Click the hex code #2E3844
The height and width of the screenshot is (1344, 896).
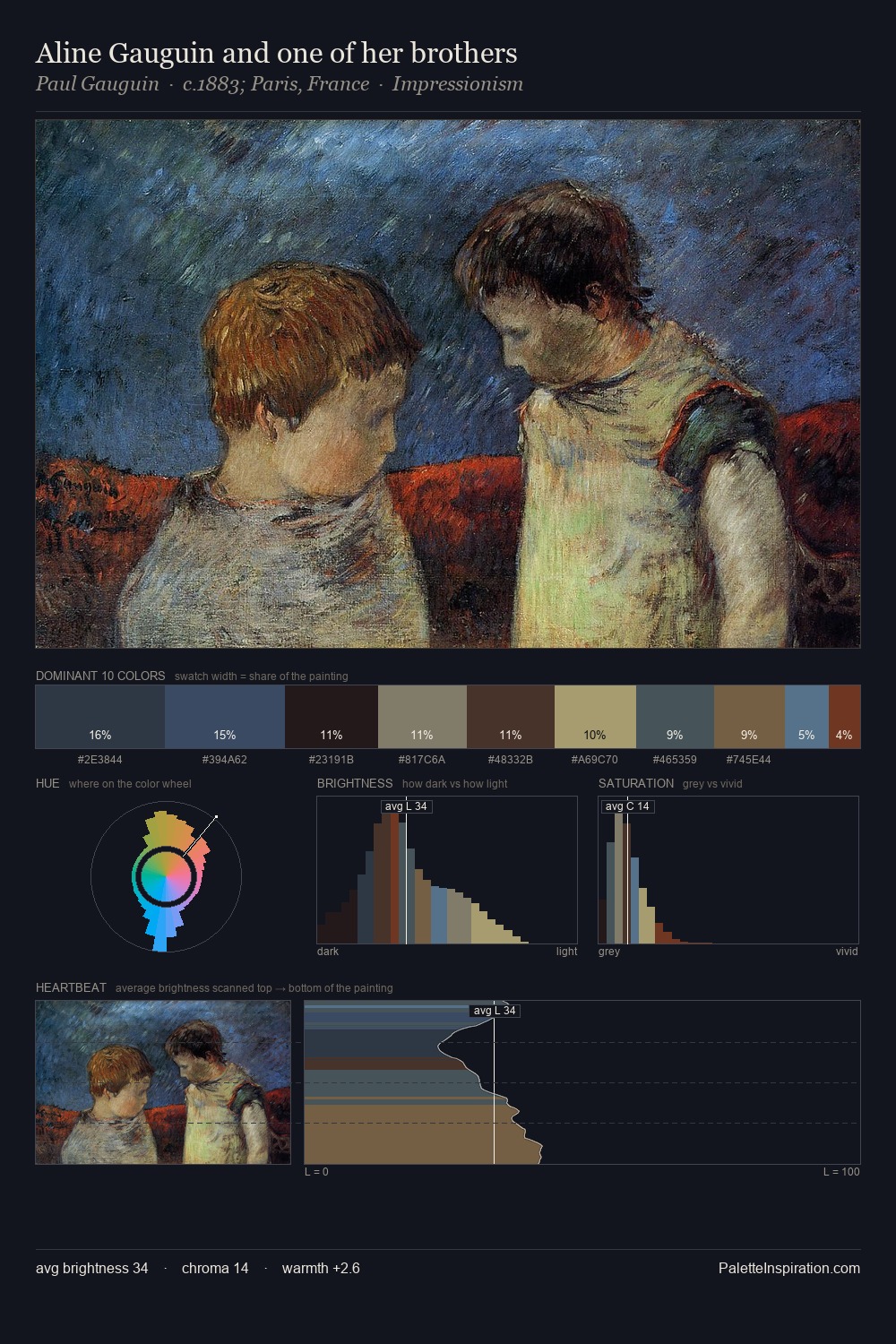pos(100,760)
